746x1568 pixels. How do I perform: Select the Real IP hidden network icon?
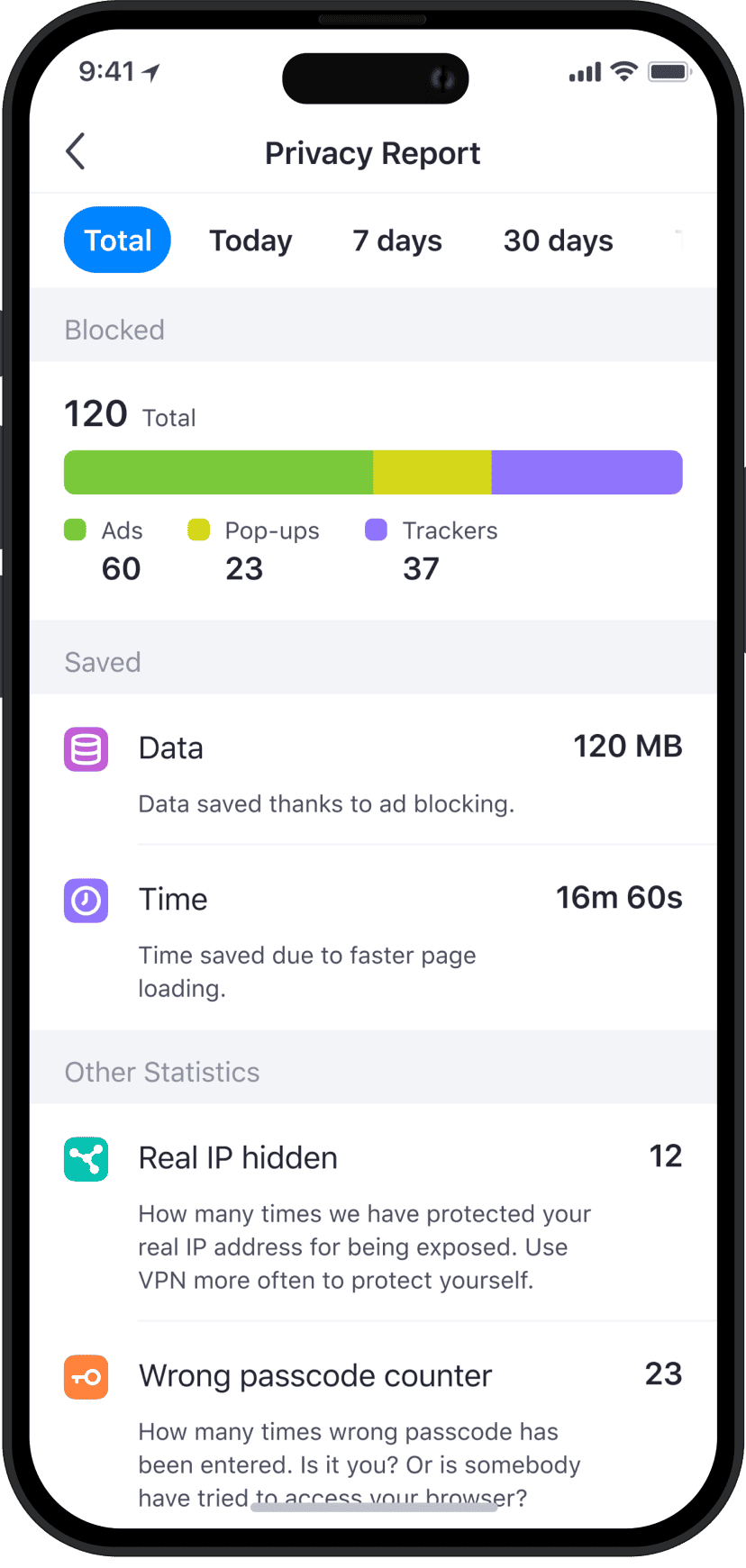point(86,1160)
